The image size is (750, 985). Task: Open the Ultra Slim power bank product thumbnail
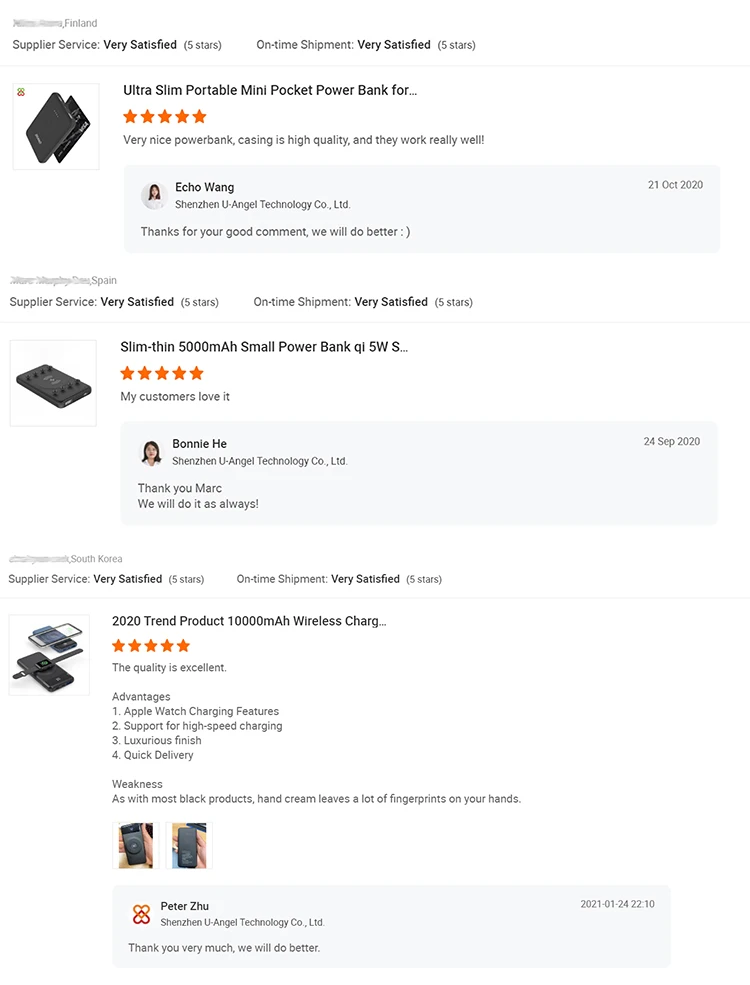55,126
